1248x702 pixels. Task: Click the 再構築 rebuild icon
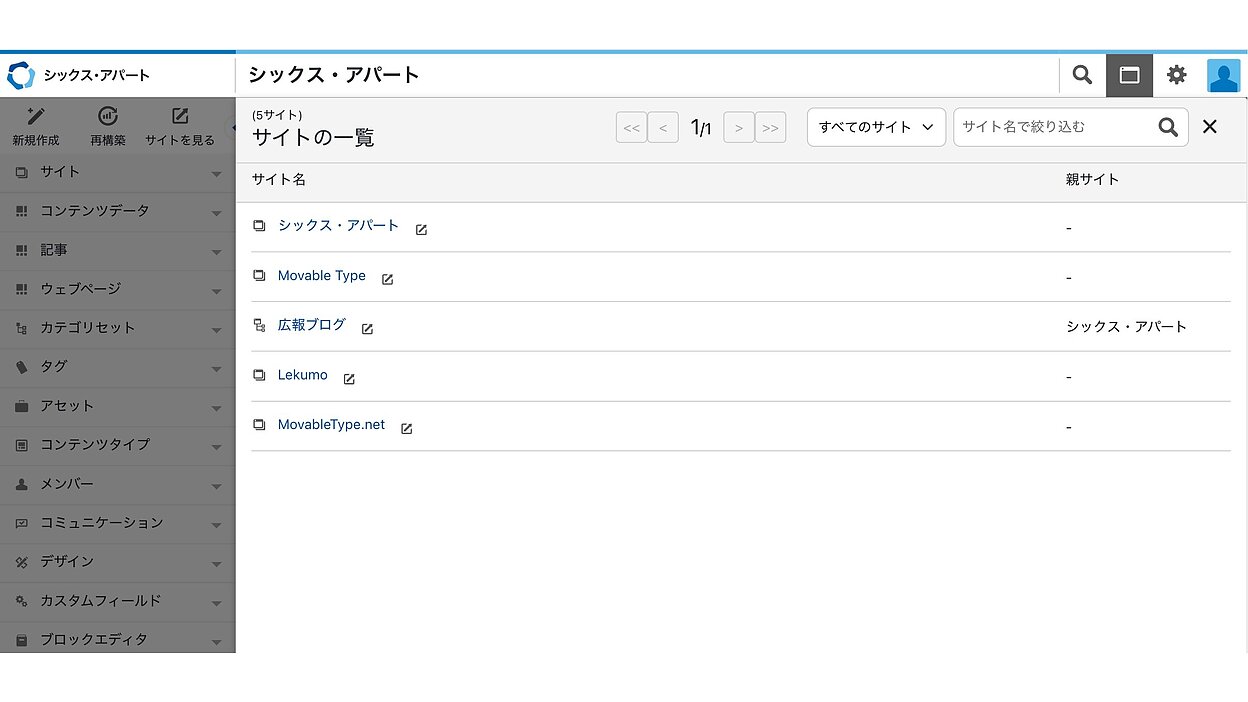108,117
